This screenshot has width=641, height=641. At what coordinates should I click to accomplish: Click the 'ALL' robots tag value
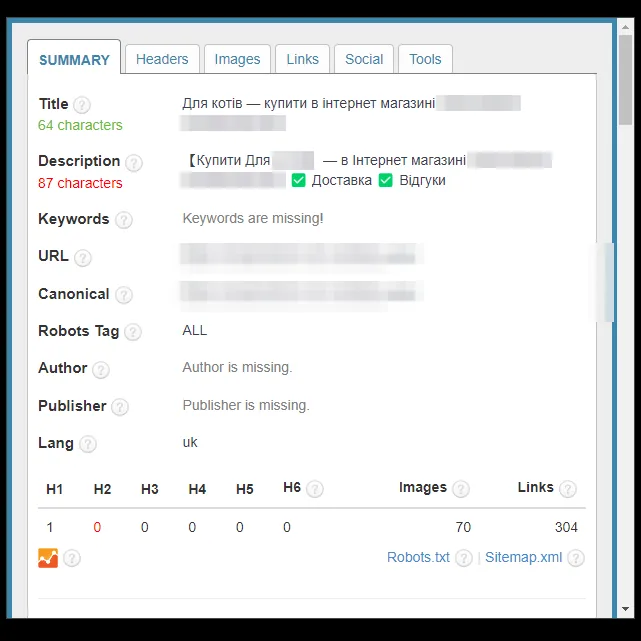[195, 330]
